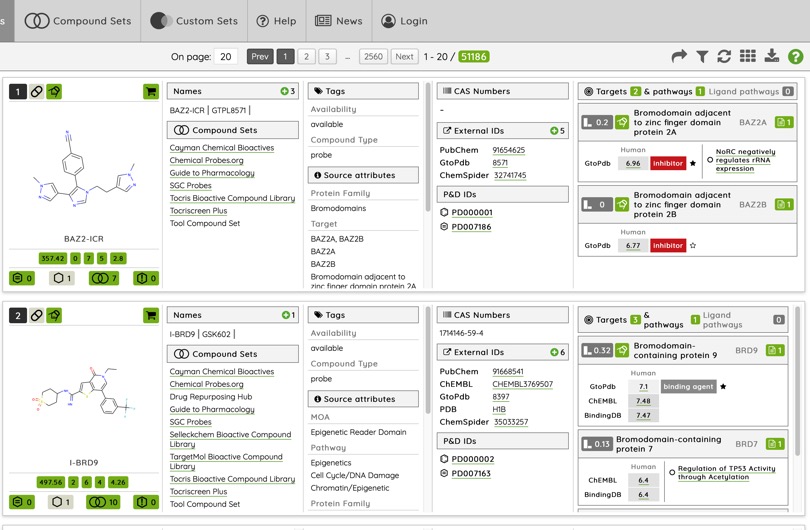Viewport: 810px width, 530px height.
Task: Toggle the filled star for BAZ2A inhibitor
Action: pos(693,163)
